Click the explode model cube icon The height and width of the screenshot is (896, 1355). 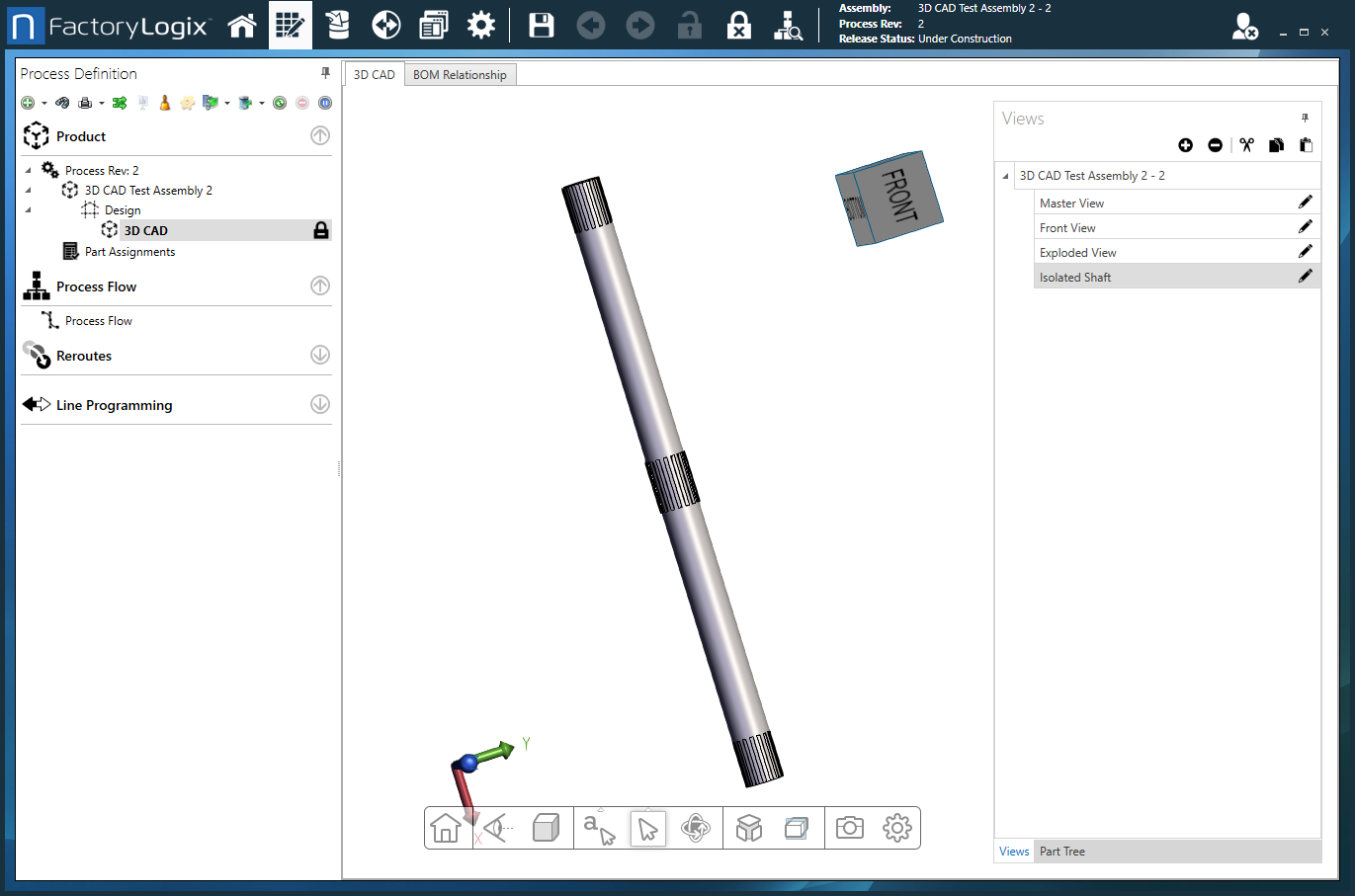749,828
